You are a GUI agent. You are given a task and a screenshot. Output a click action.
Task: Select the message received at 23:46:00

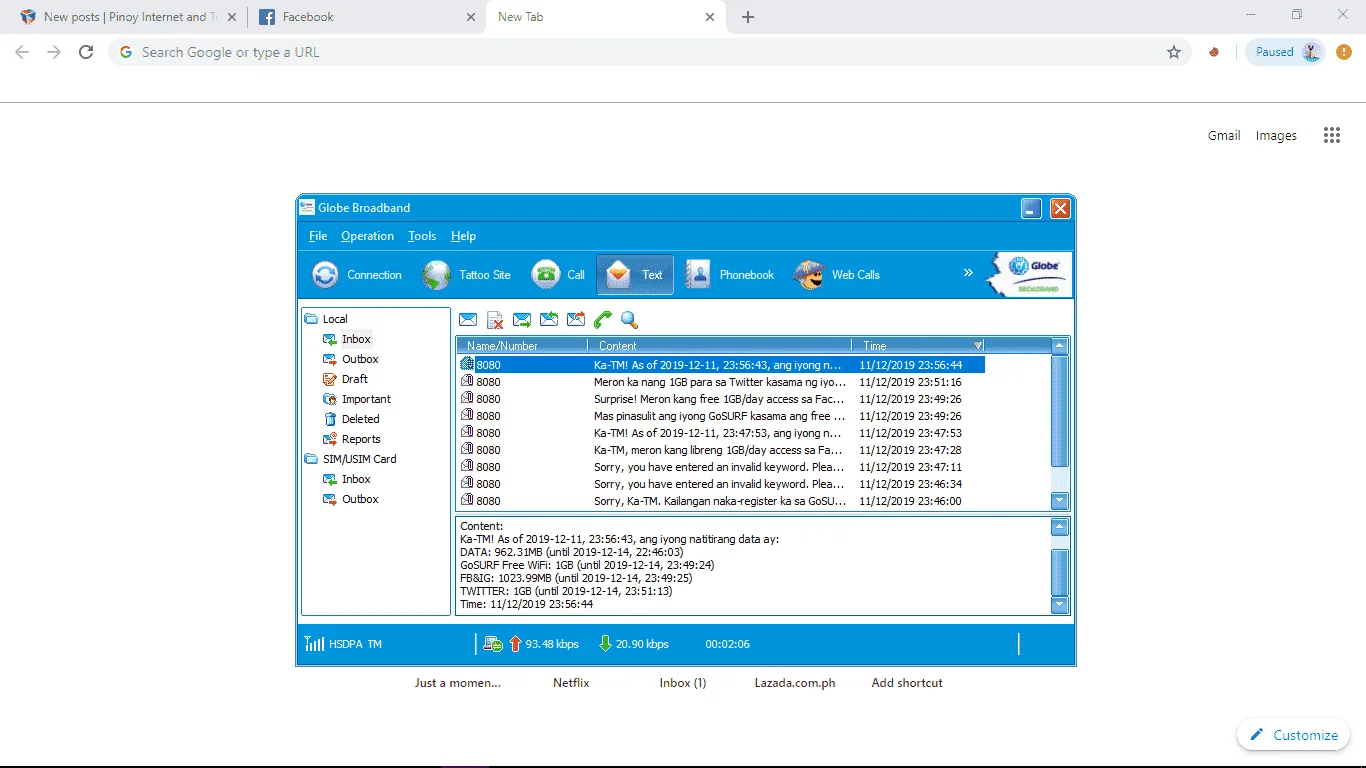point(722,501)
